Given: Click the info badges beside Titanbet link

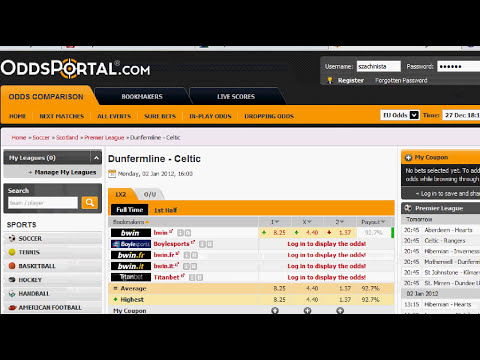Looking at the screenshot, I should coord(196,277).
